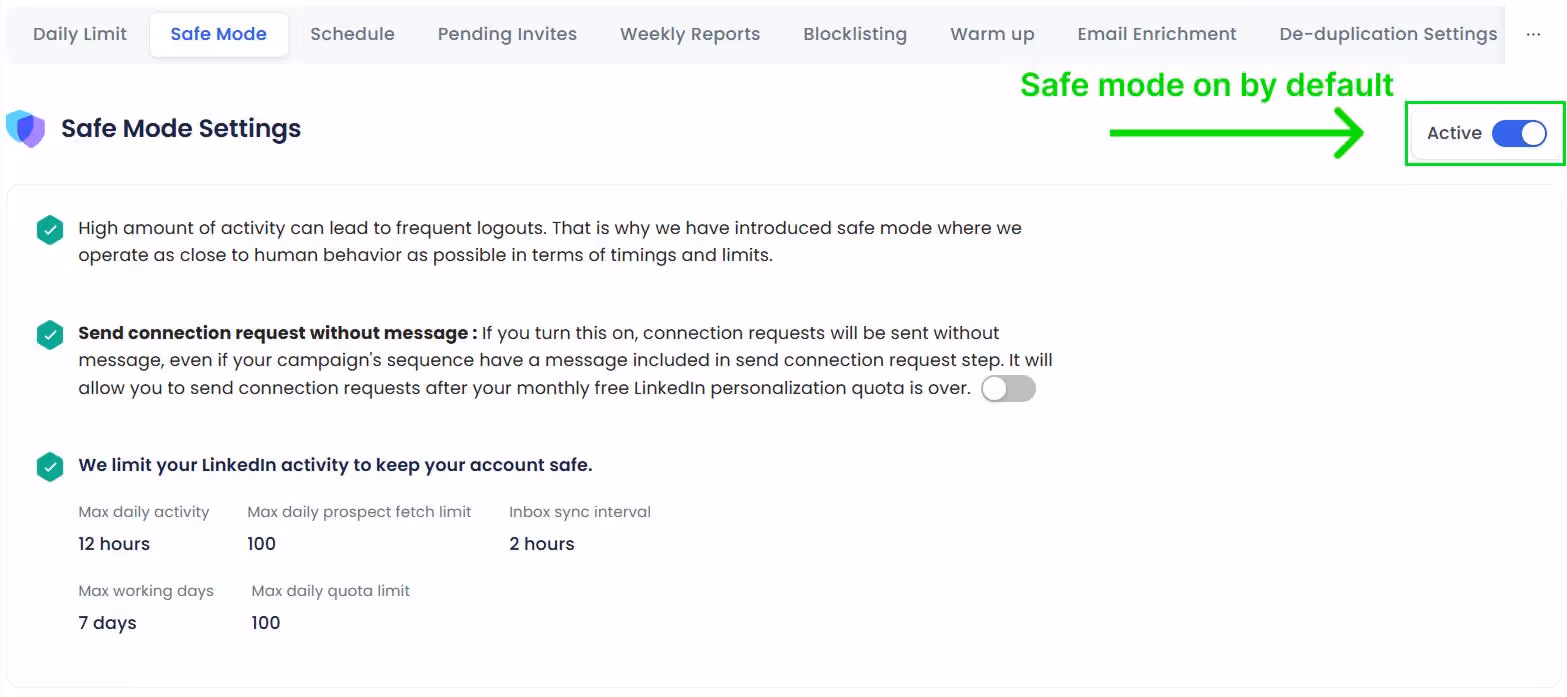Open the overflow ellipsis menu after the tabs

[1532, 34]
